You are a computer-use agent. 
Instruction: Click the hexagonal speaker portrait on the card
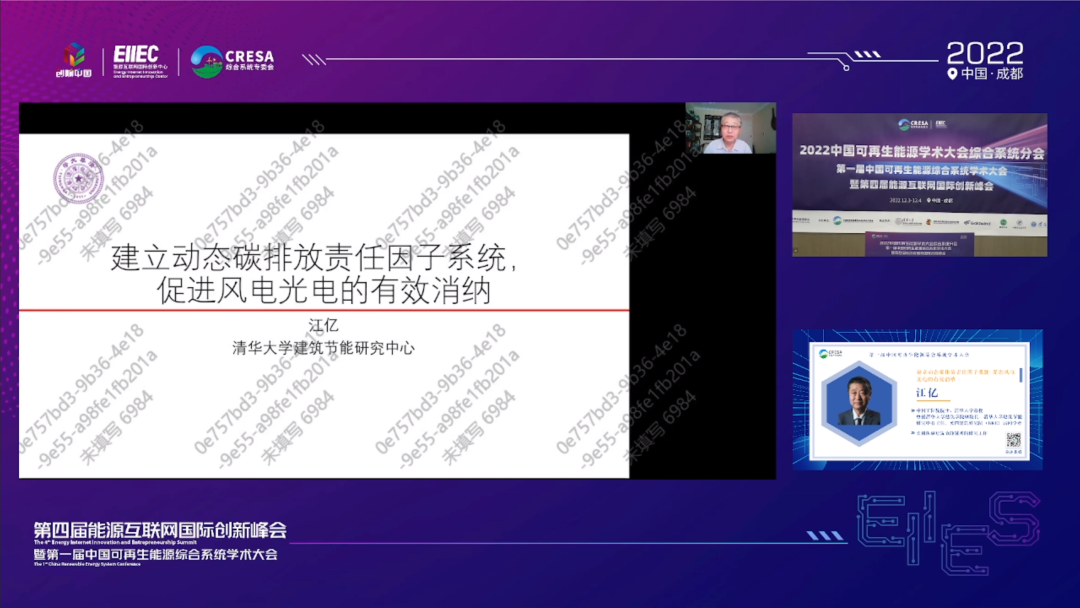858,402
